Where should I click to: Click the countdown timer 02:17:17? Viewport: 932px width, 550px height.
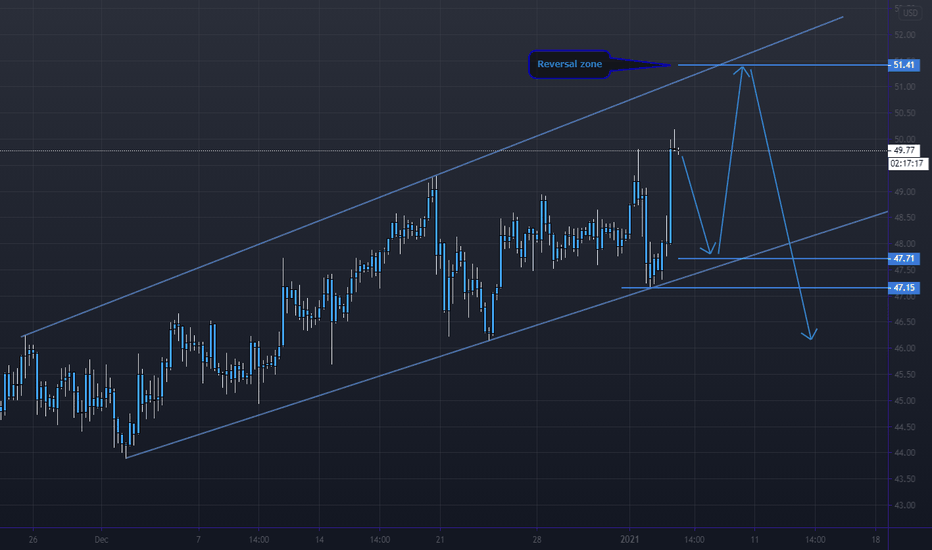[908, 164]
